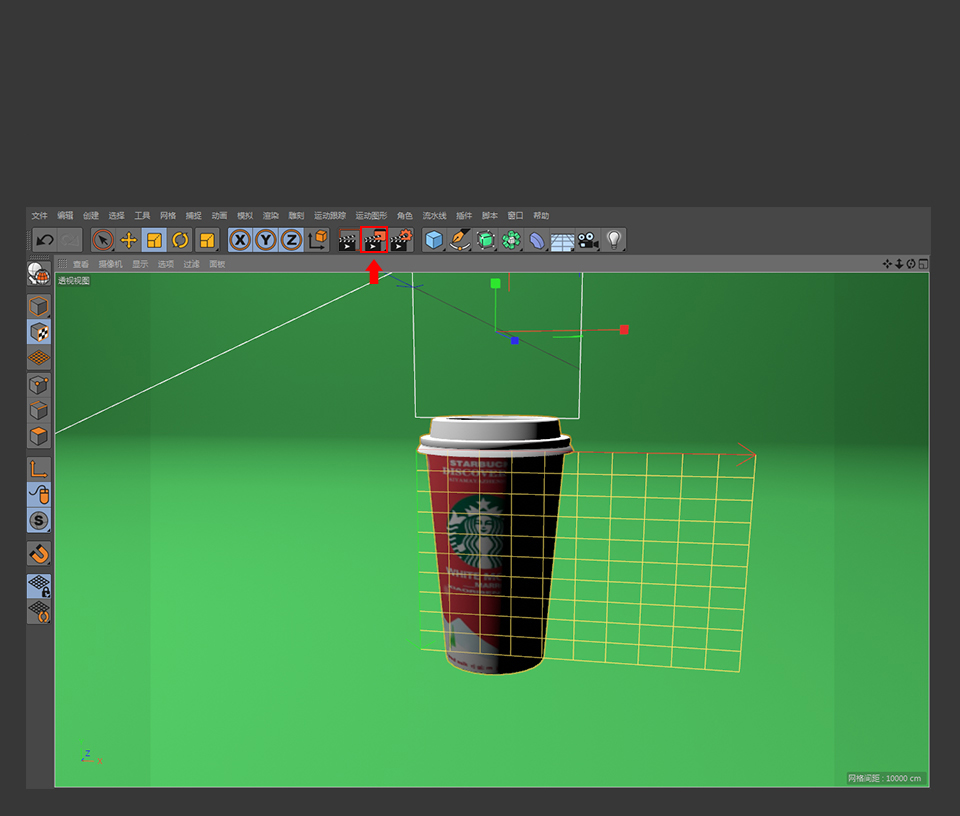Open the 选择 menu

(x=116, y=215)
